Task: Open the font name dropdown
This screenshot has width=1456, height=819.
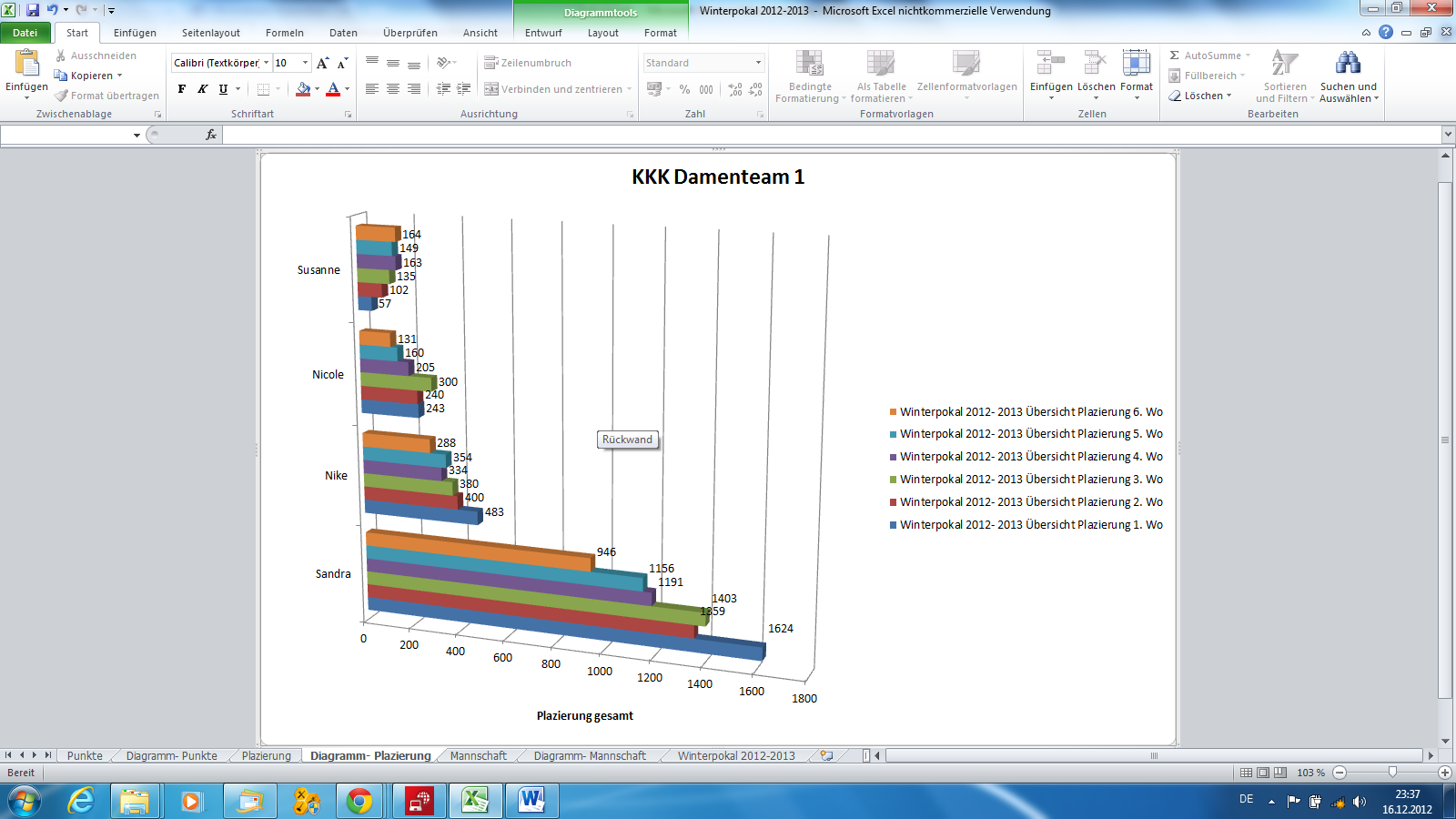Action: point(266,63)
